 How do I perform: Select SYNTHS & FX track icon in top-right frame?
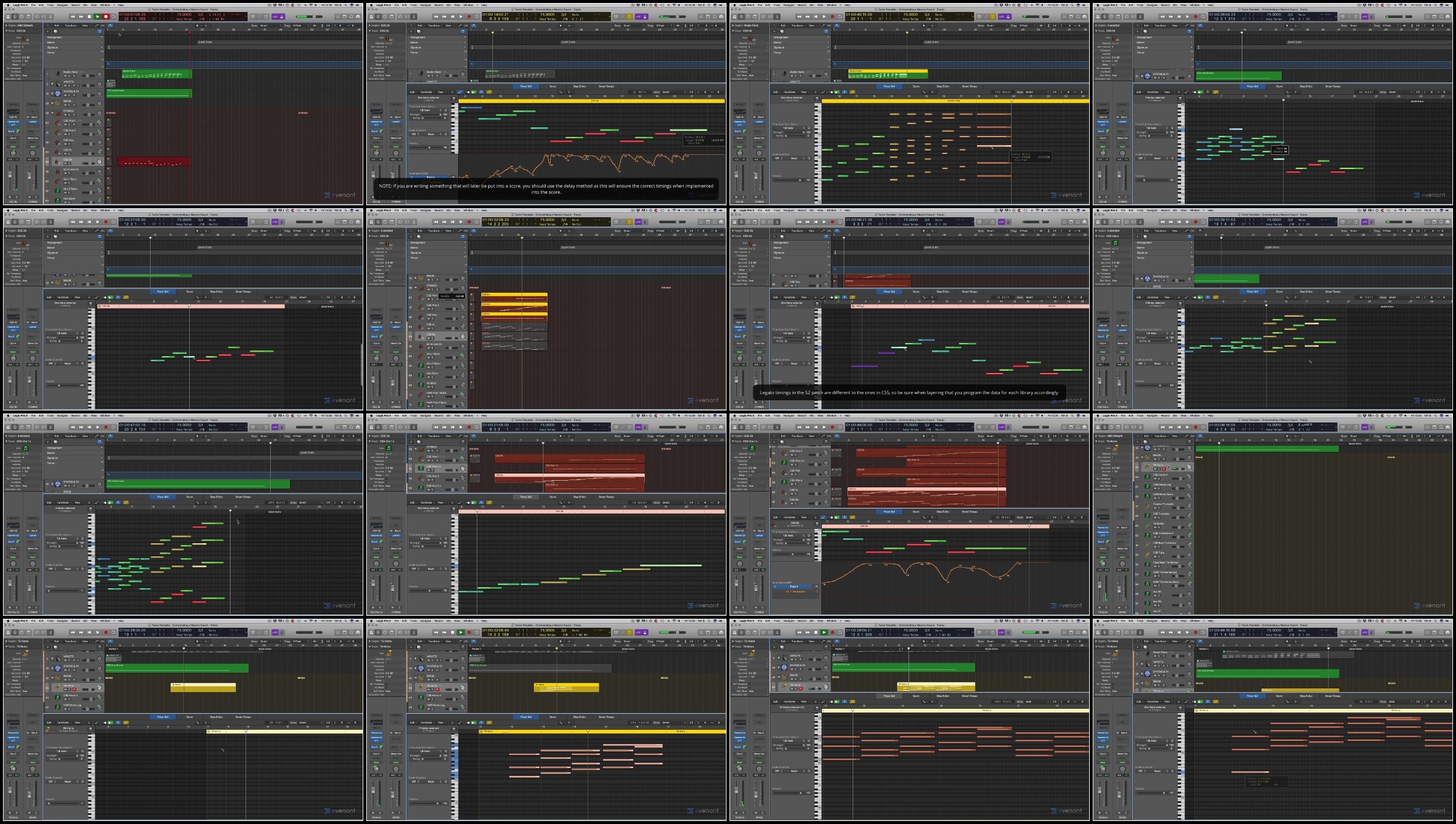point(1147,76)
